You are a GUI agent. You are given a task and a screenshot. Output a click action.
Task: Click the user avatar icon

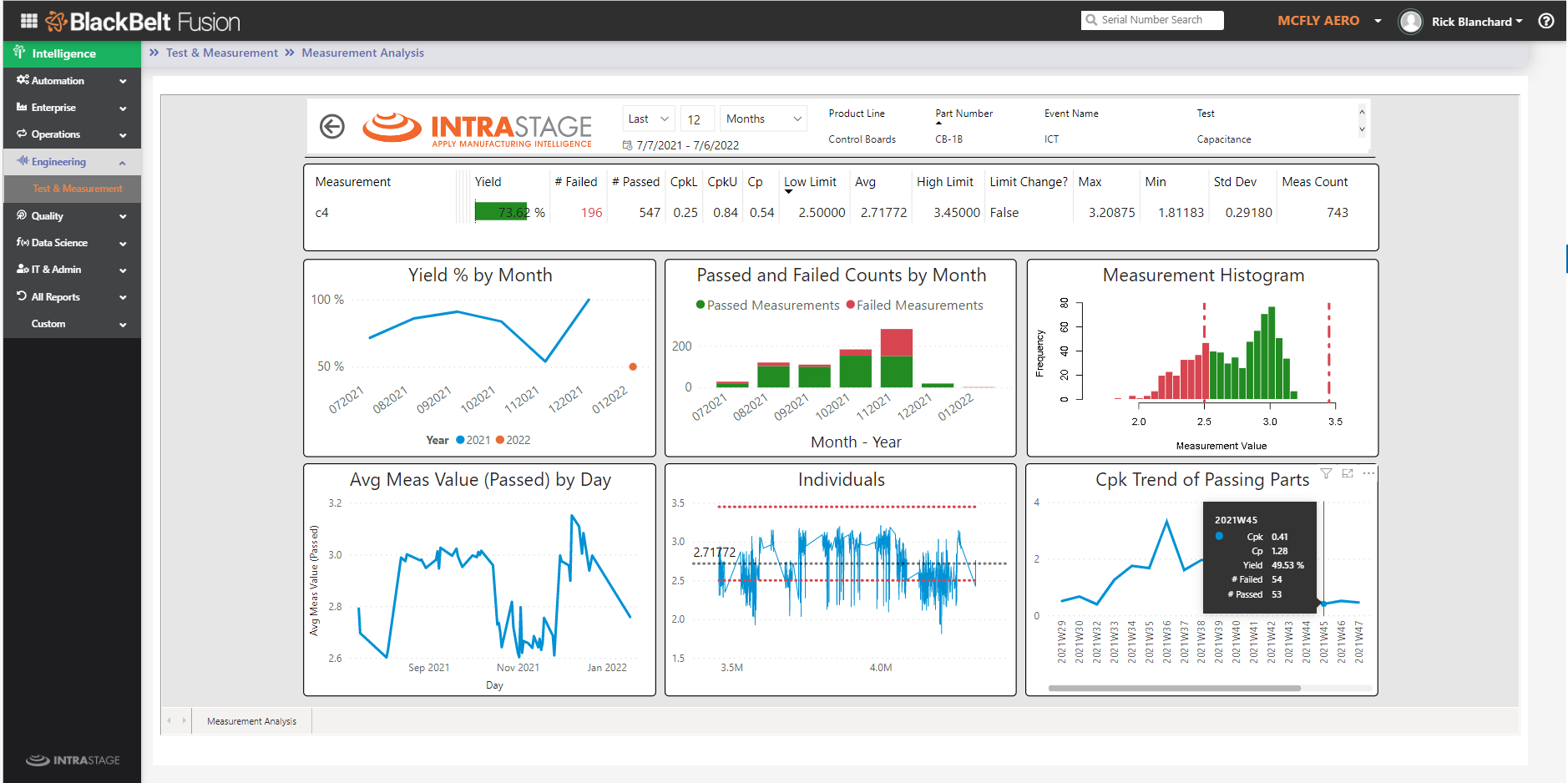click(1410, 22)
